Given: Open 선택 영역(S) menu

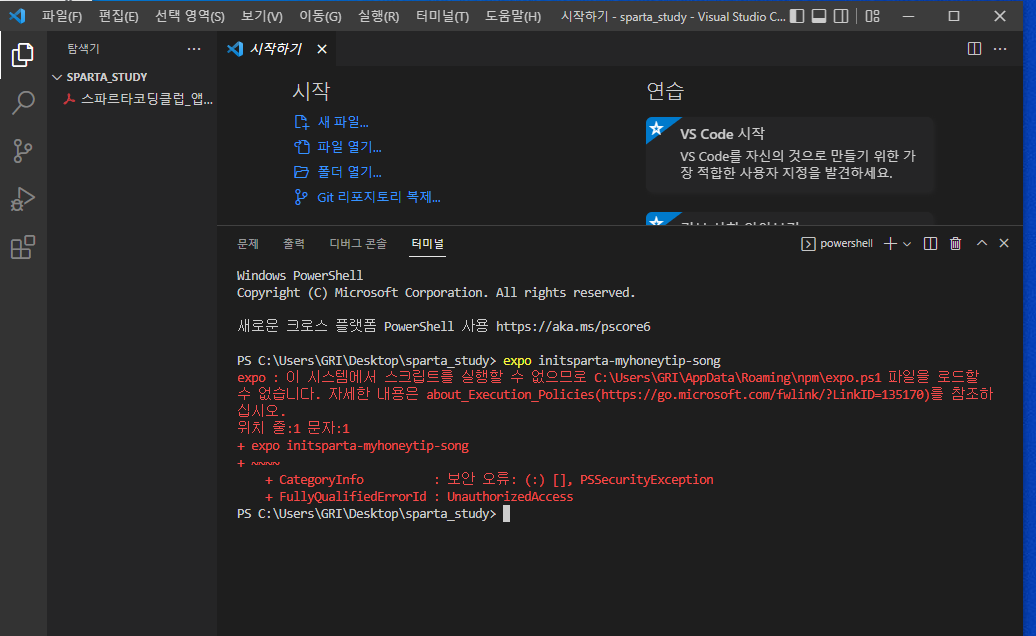Looking at the screenshot, I should click(x=190, y=17).
